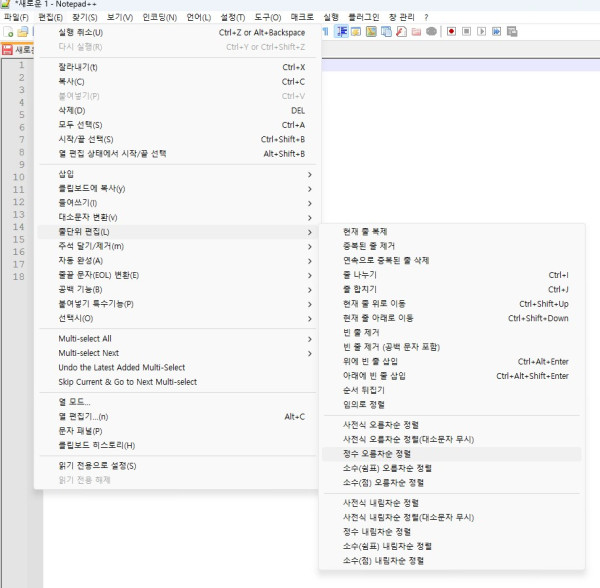
Task: Expand the 주석 달기/제거 submenu
Action: [177, 246]
